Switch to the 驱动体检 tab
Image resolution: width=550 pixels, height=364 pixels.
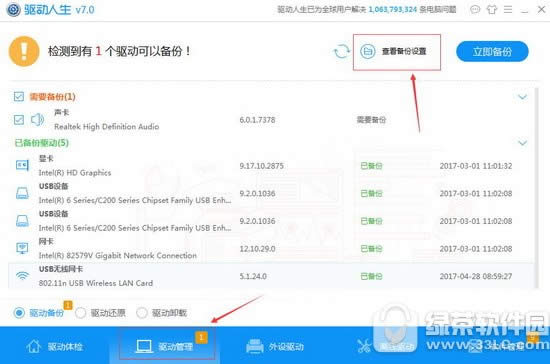click(55, 346)
